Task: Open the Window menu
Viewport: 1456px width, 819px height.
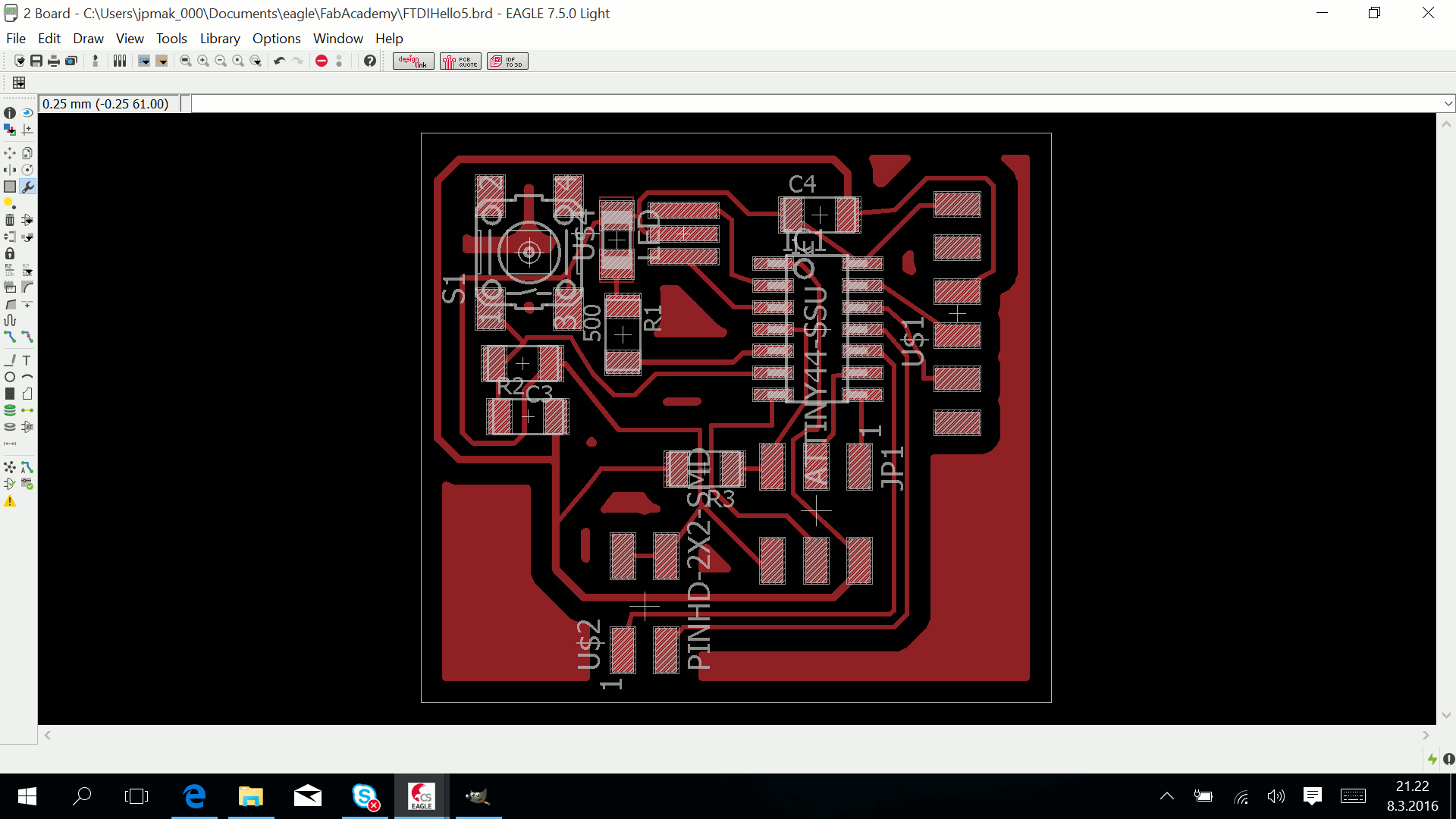Action: pos(338,38)
